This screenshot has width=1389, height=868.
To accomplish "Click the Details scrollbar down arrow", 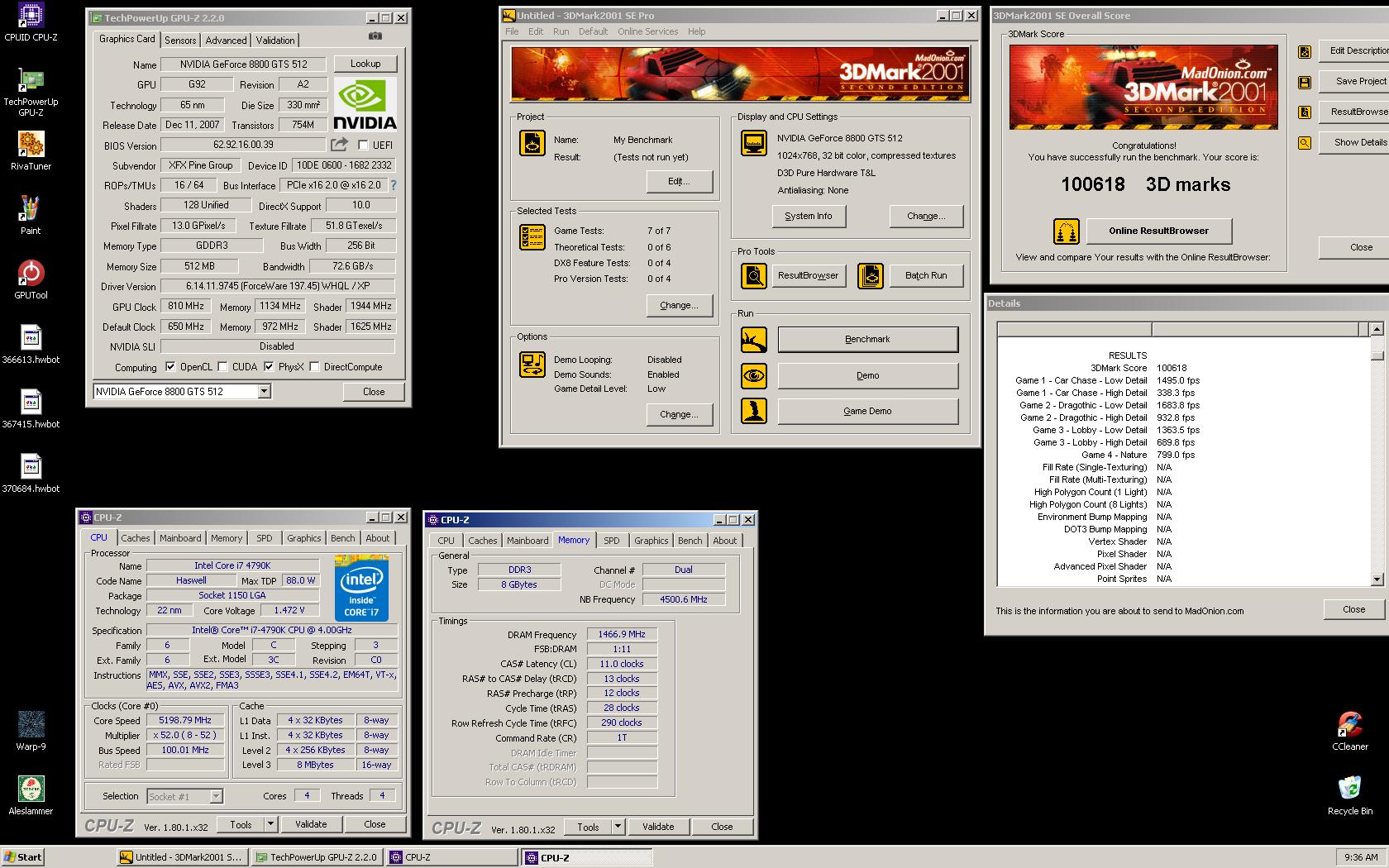I will pos(1377,579).
